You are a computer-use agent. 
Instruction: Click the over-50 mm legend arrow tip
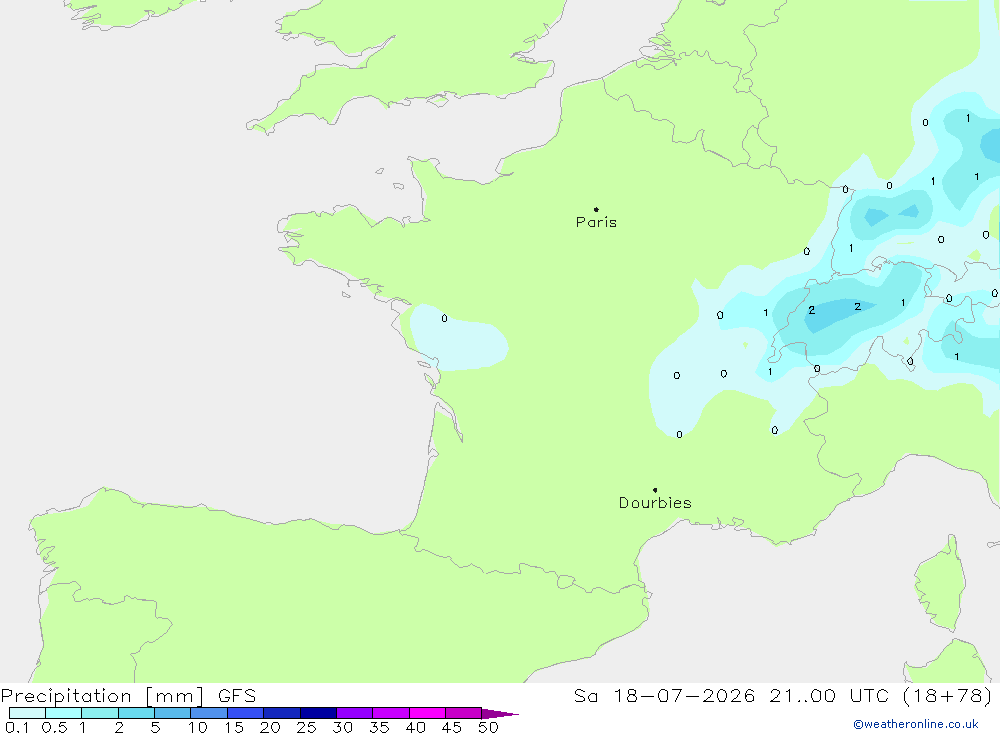[501, 714]
